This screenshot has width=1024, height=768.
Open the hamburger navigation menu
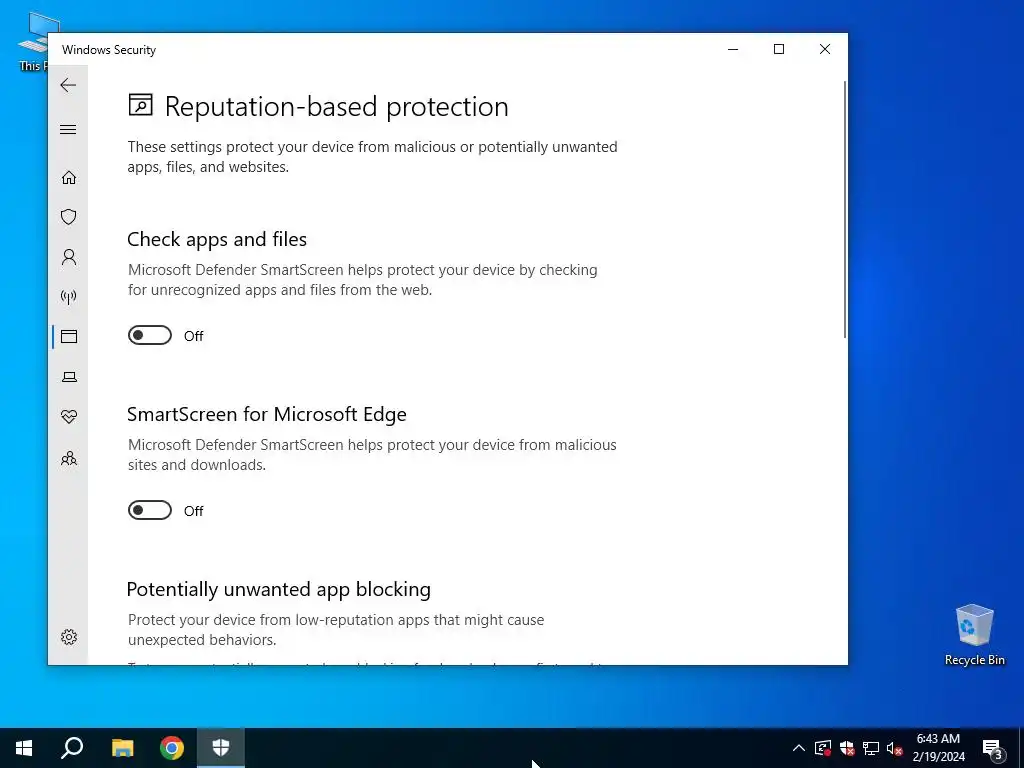(x=68, y=129)
